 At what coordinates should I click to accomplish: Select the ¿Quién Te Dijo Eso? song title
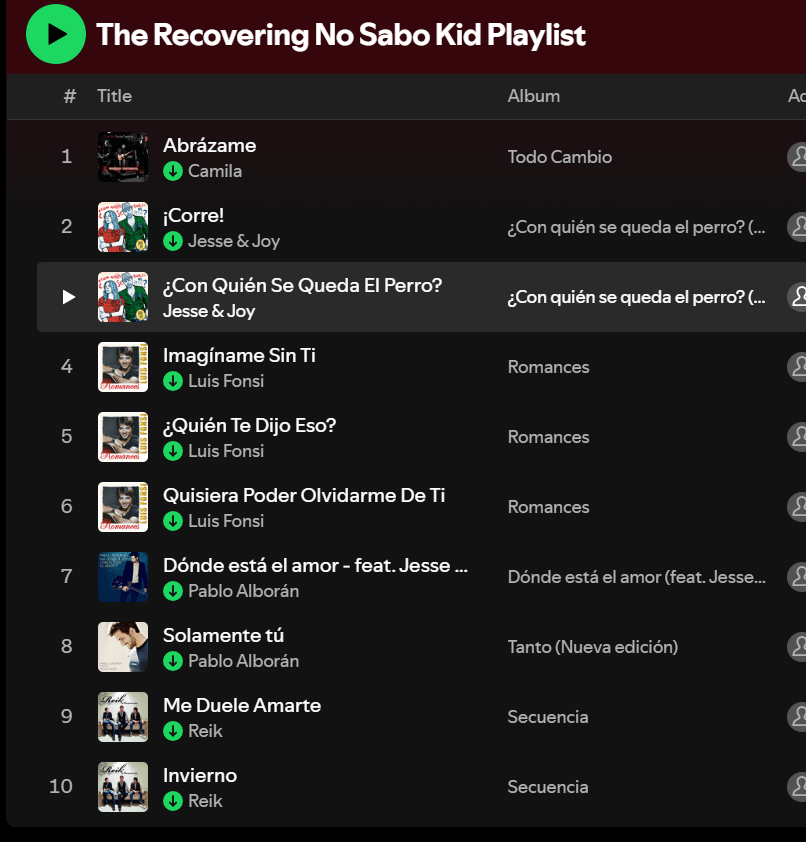250,425
